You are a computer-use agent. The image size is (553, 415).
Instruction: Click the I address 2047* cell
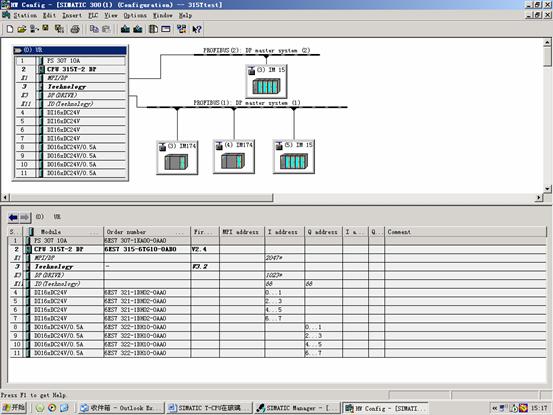click(x=284, y=258)
